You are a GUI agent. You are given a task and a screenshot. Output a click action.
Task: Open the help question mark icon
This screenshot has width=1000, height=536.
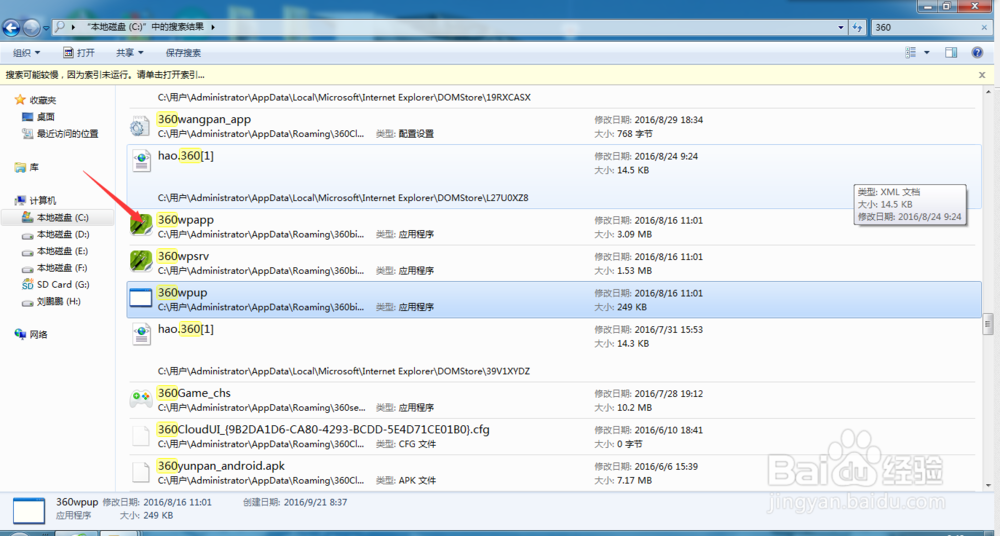(977, 52)
